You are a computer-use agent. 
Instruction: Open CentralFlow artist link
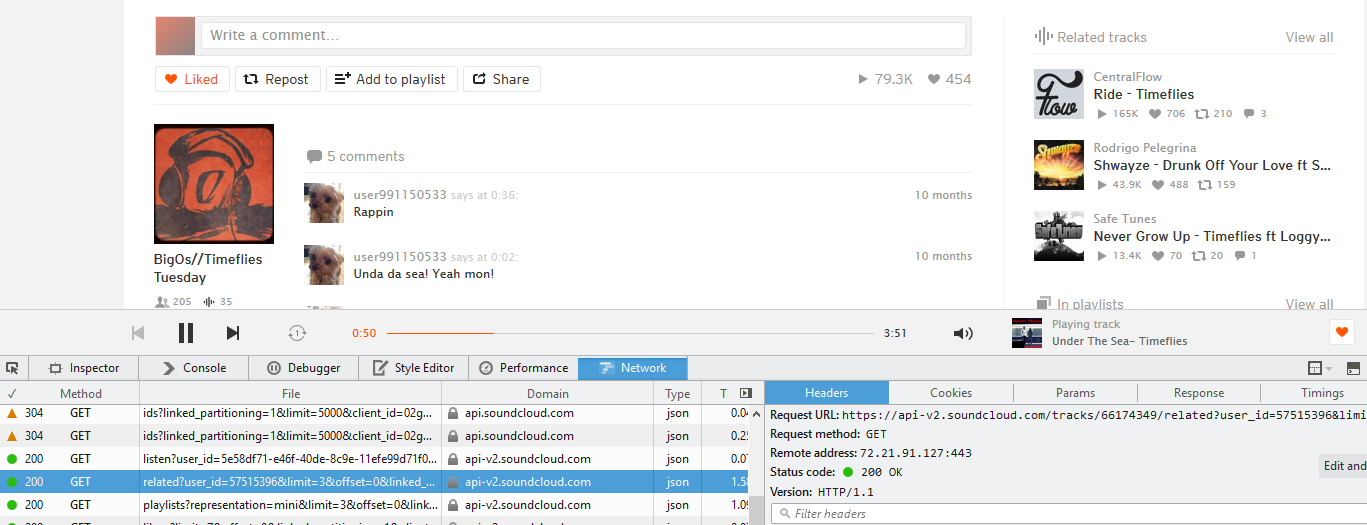pyautogui.click(x=1128, y=77)
